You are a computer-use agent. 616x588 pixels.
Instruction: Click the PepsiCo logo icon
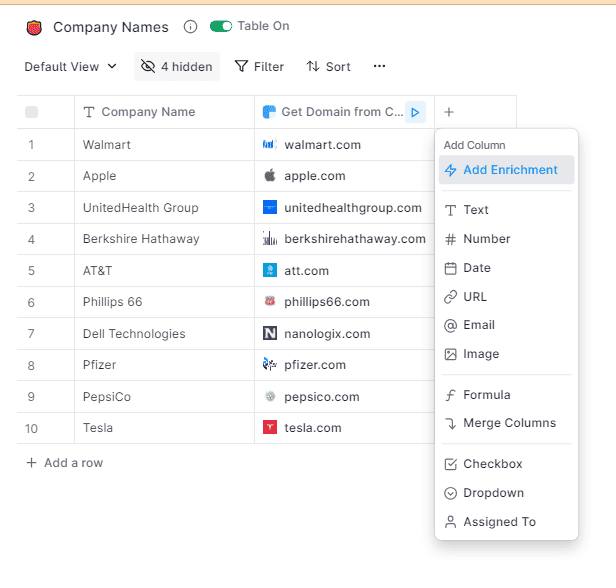pos(270,396)
